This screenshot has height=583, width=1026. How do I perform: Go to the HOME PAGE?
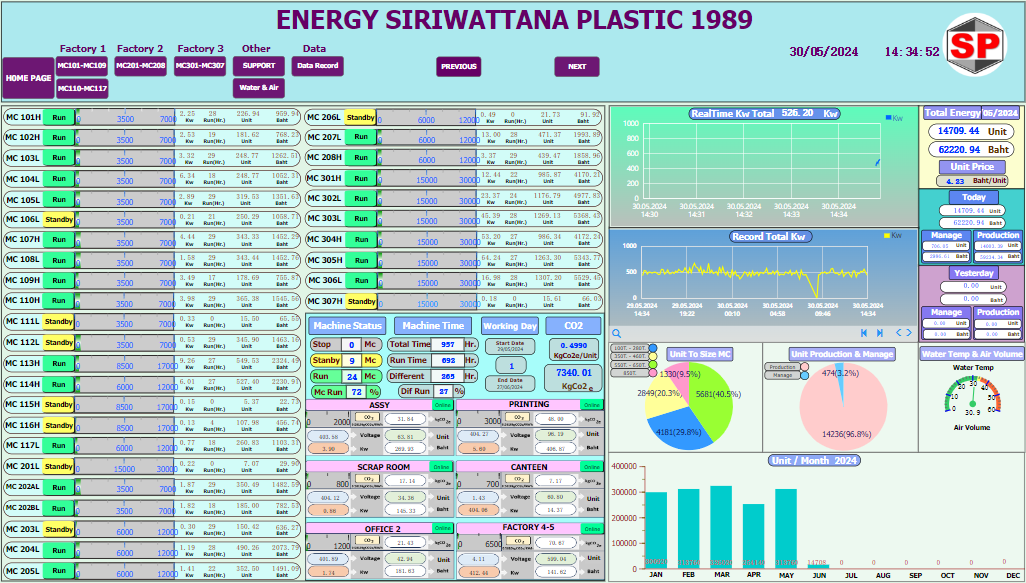tap(28, 78)
